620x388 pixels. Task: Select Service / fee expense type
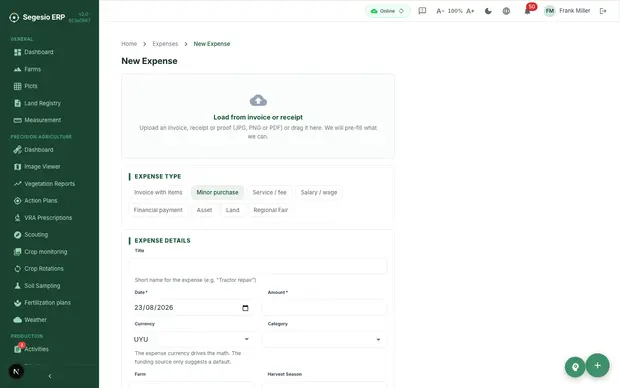tap(270, 193)
